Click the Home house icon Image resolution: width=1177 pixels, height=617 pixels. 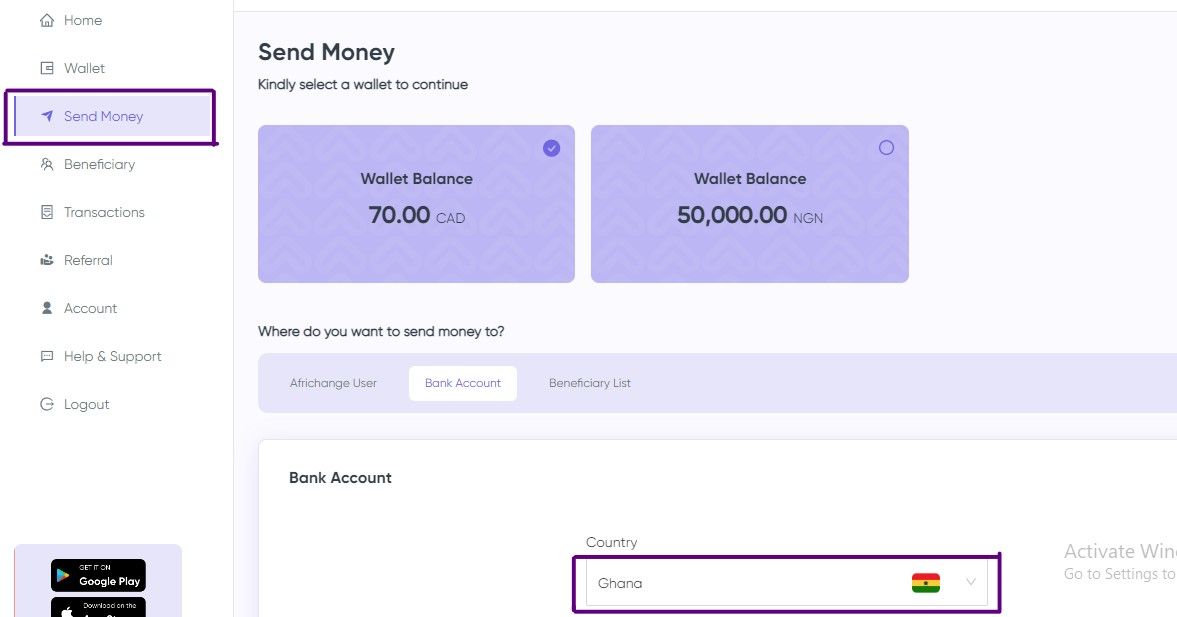pos(47,20)
